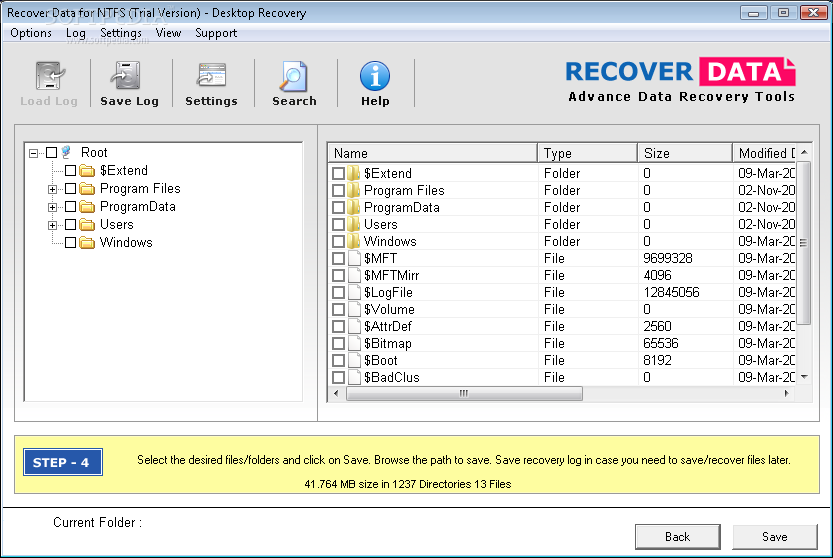Click the Load Log toolbar icon
Image resolution: width=833 pixels, height=558 pixels.
coord(49,76)
